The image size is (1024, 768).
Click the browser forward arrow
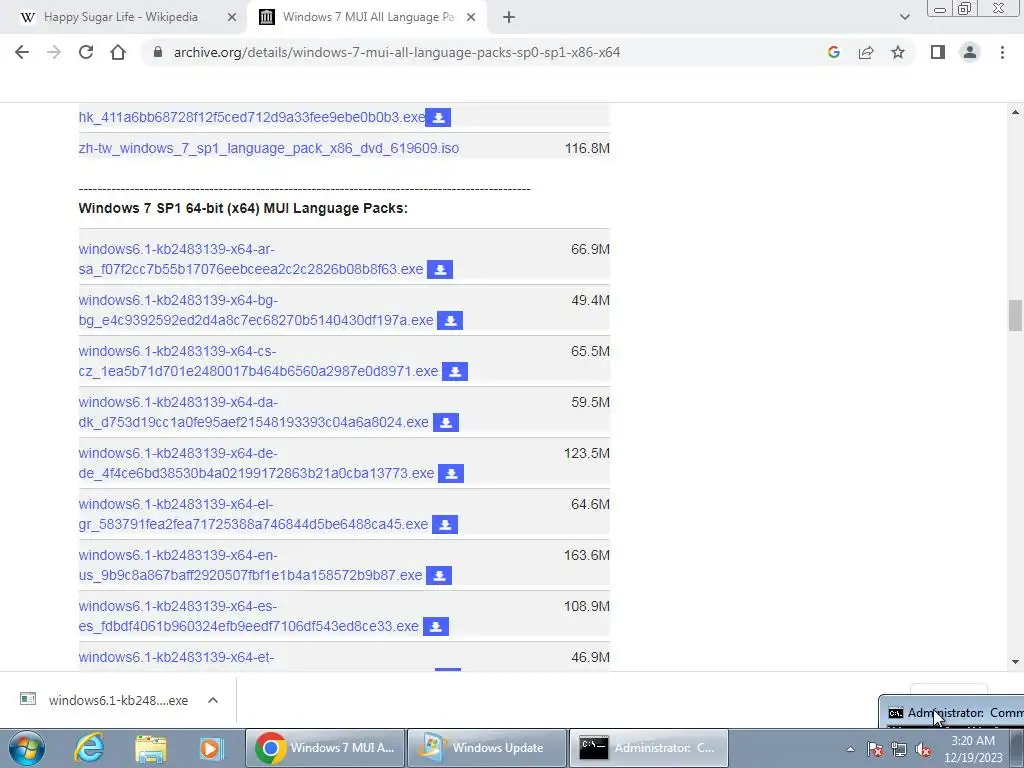click(54, 52)
